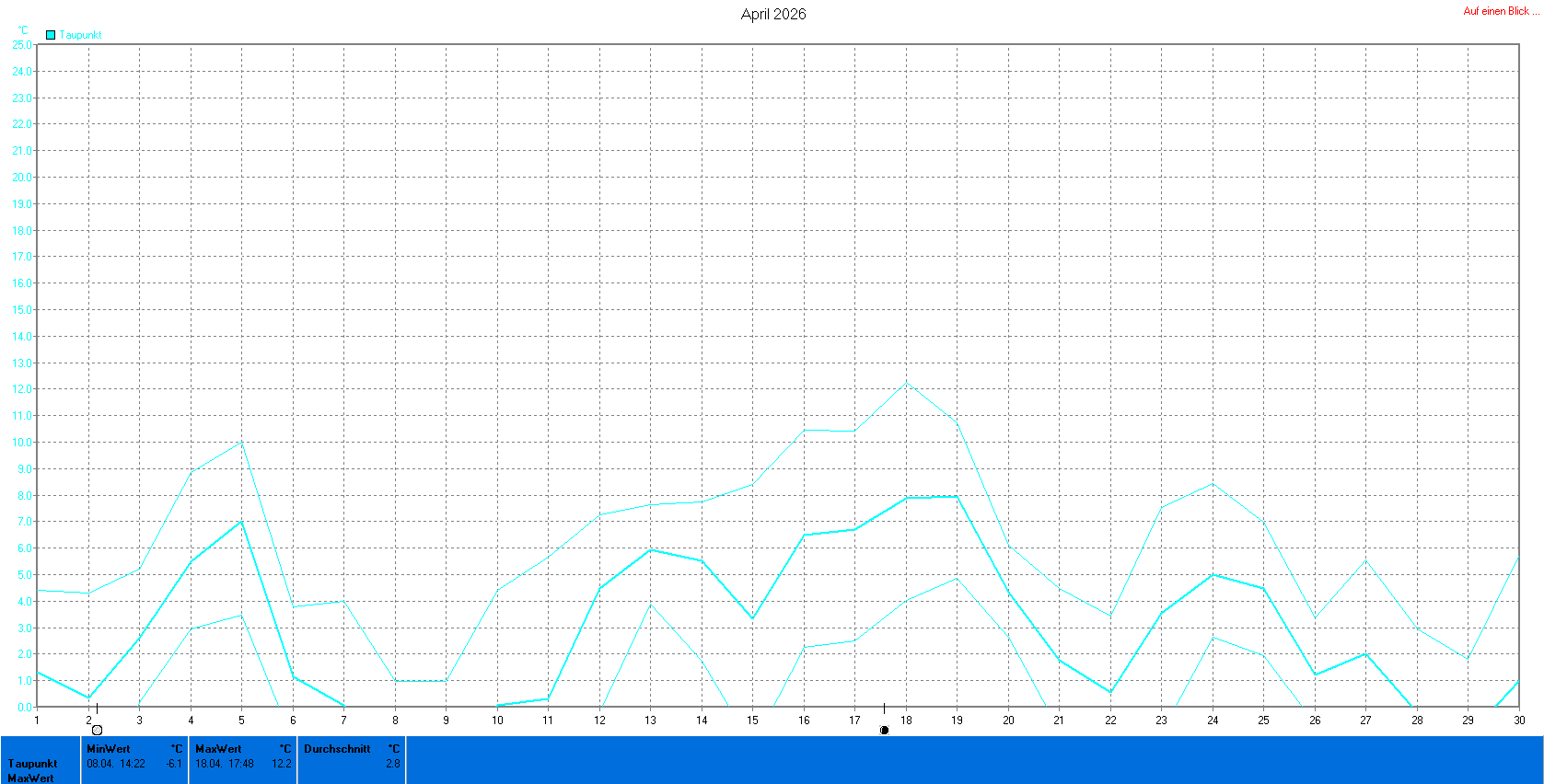Screen dimensions: 1544x784
Task: Click the 15.0 tick label on the y-axis
Action: coord(21,309)
